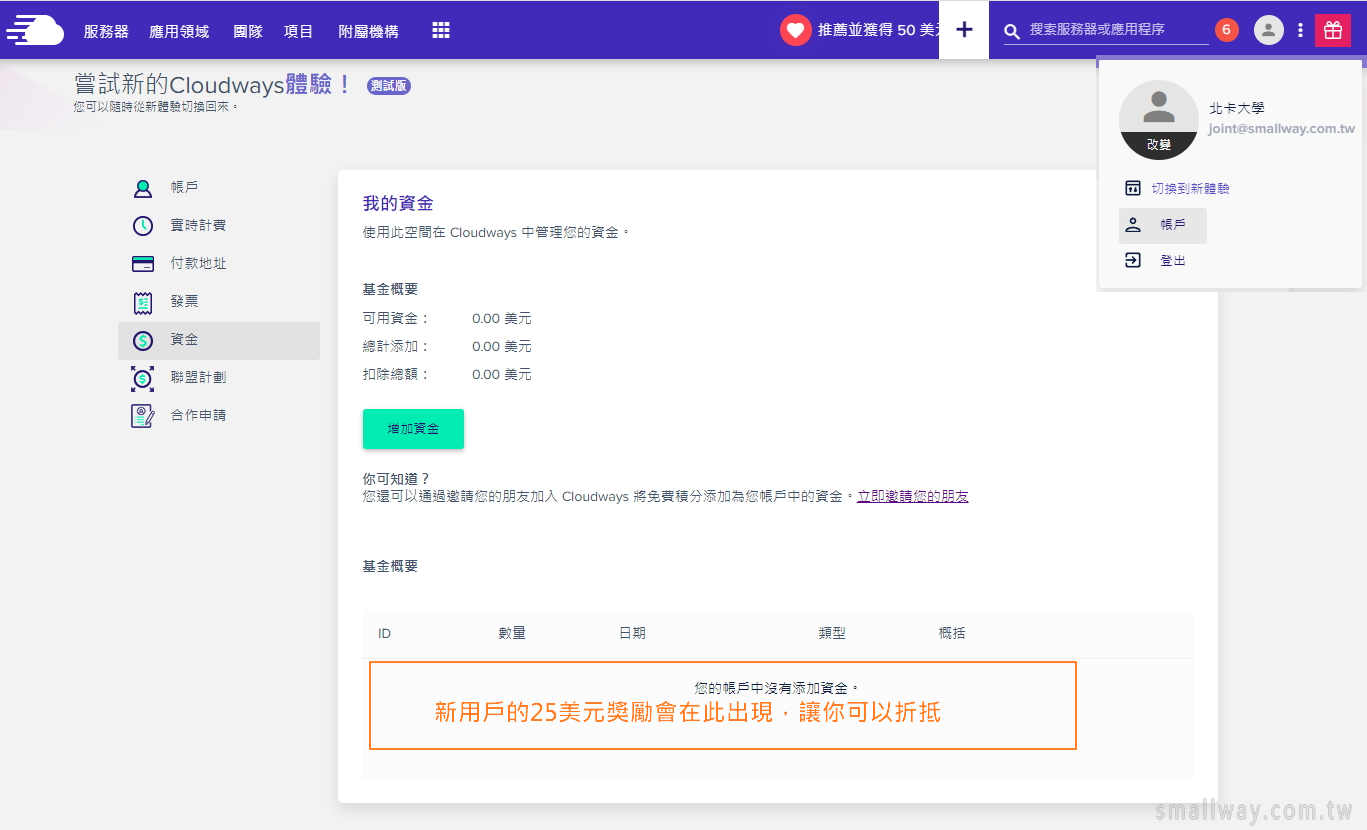Viewport: 1367px width, 830px height.
Task: Click the 切換到新體驗 icon in dropdown
Action: (x=1133, y=188)
